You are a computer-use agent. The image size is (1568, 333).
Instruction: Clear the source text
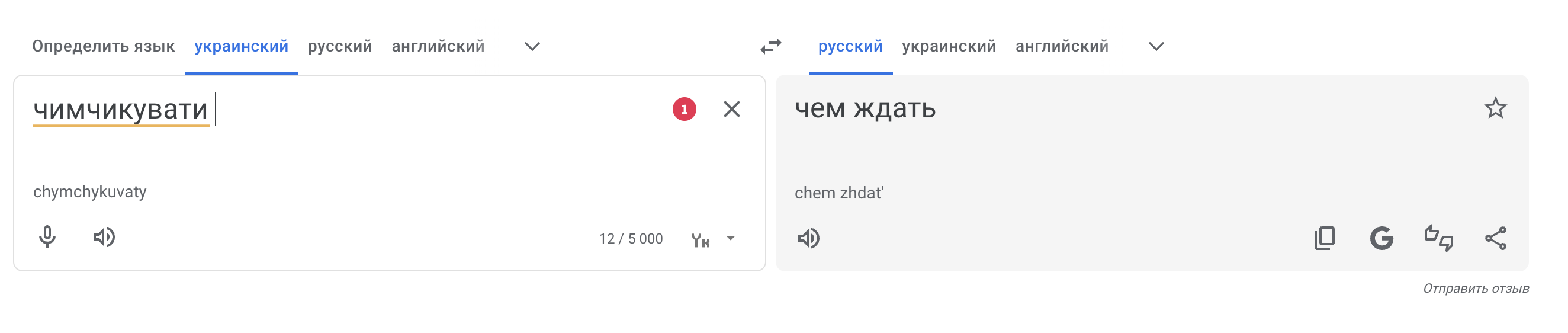click(x=732, y=109)
